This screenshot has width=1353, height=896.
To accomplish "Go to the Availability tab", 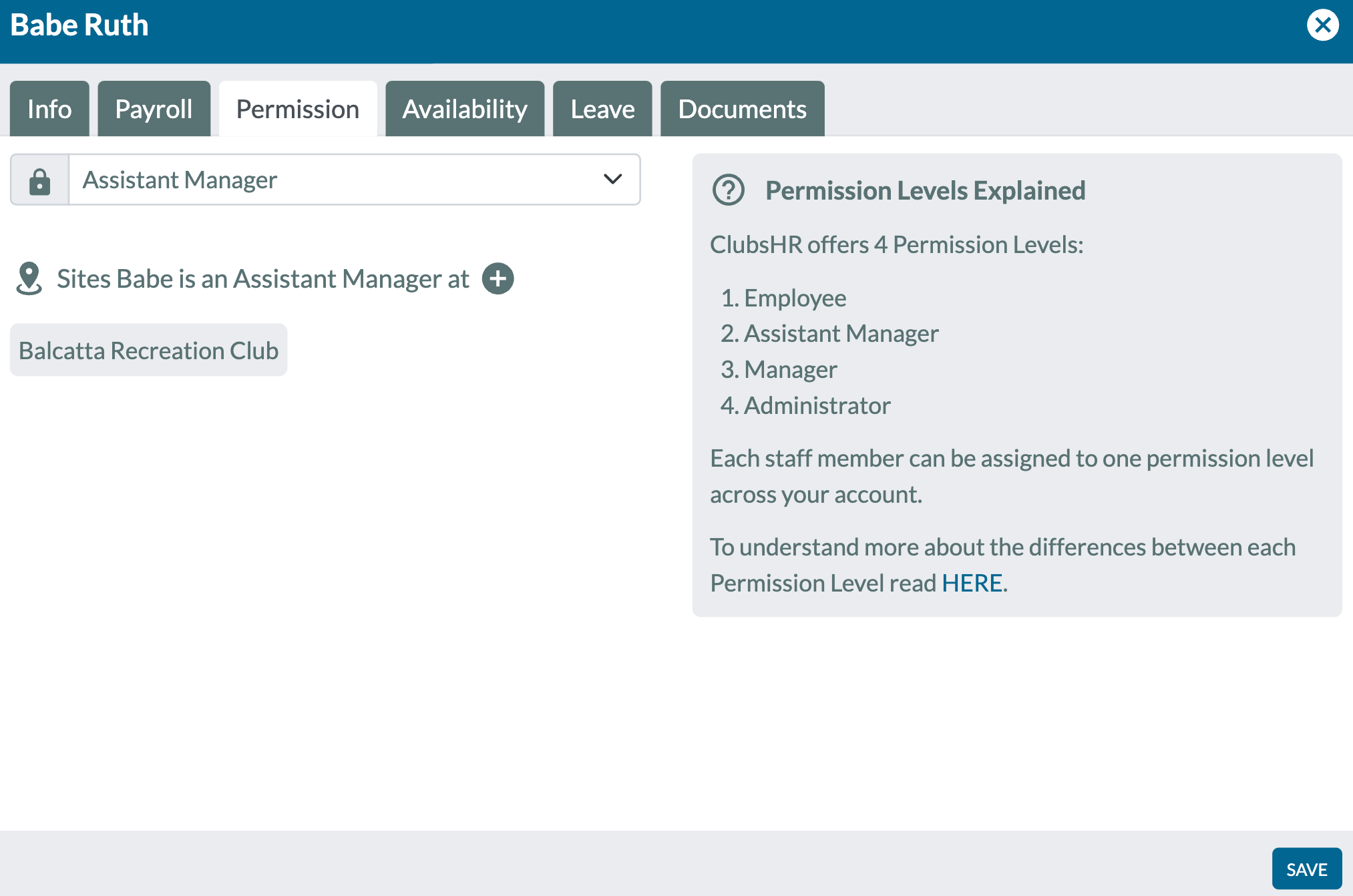I will click(465, 109).
